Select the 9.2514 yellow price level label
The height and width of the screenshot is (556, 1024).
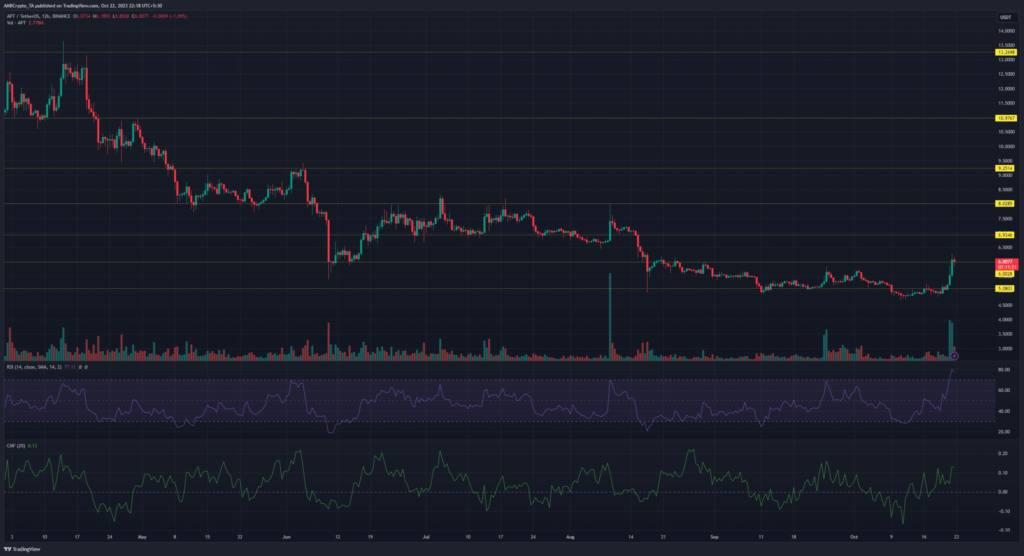[1004, 168]
